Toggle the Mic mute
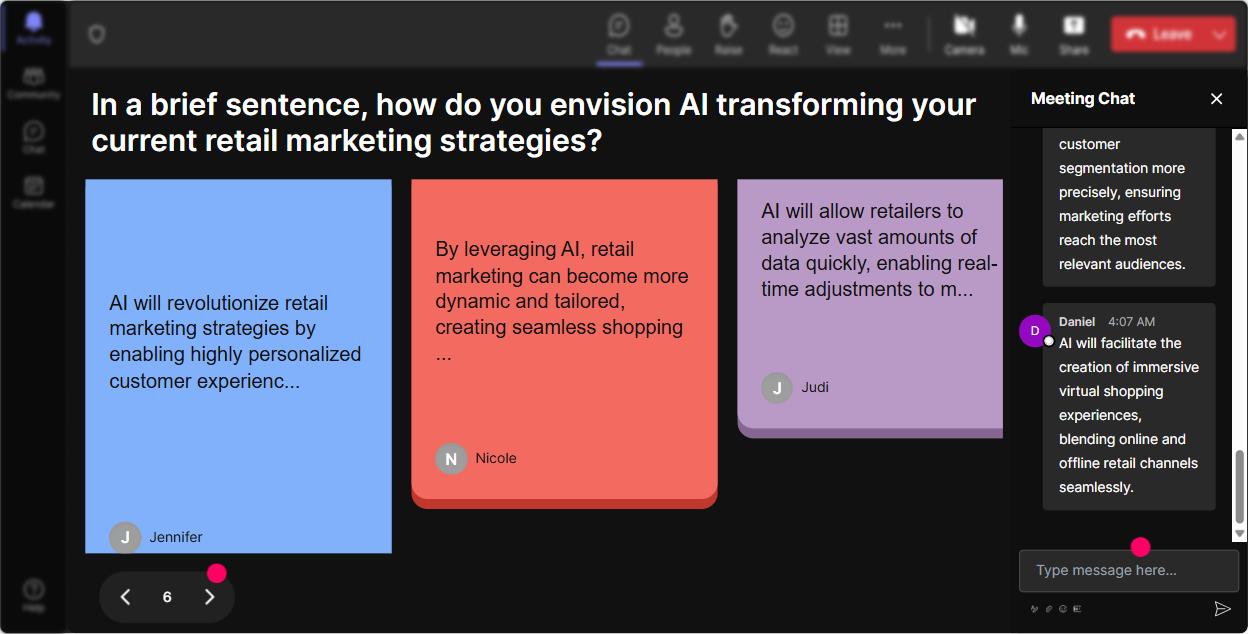1248x634 pixels. [1019, 34]
